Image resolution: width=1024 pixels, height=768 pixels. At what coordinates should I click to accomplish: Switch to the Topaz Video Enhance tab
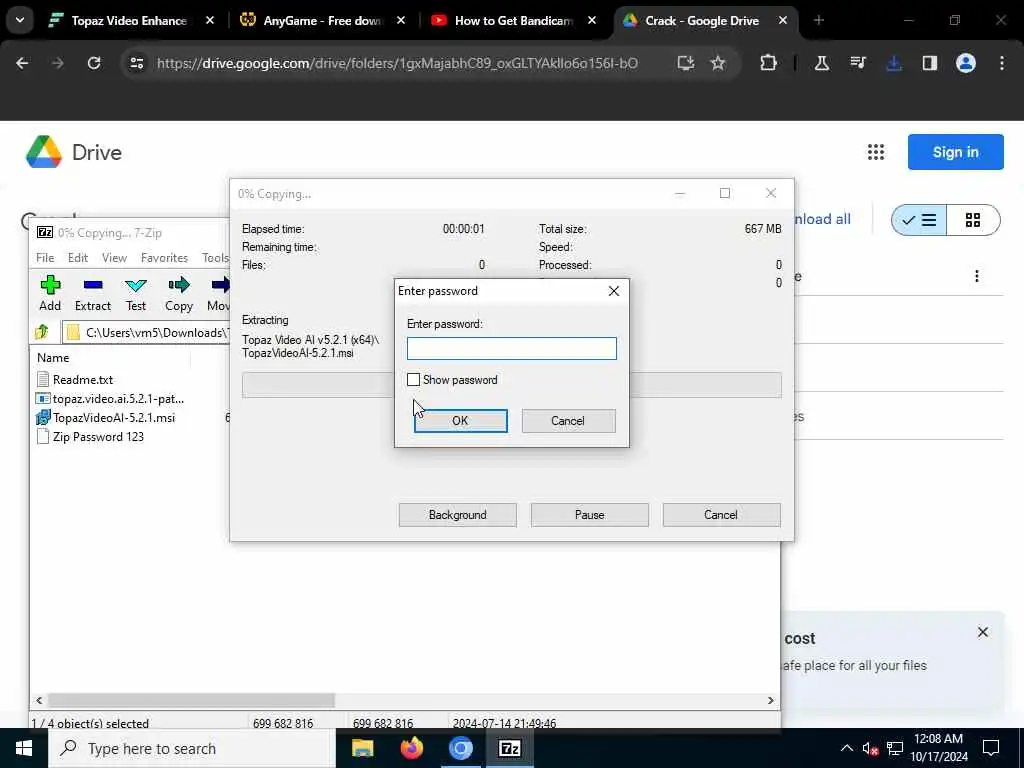pyautogui.click(x=129, y=21)
